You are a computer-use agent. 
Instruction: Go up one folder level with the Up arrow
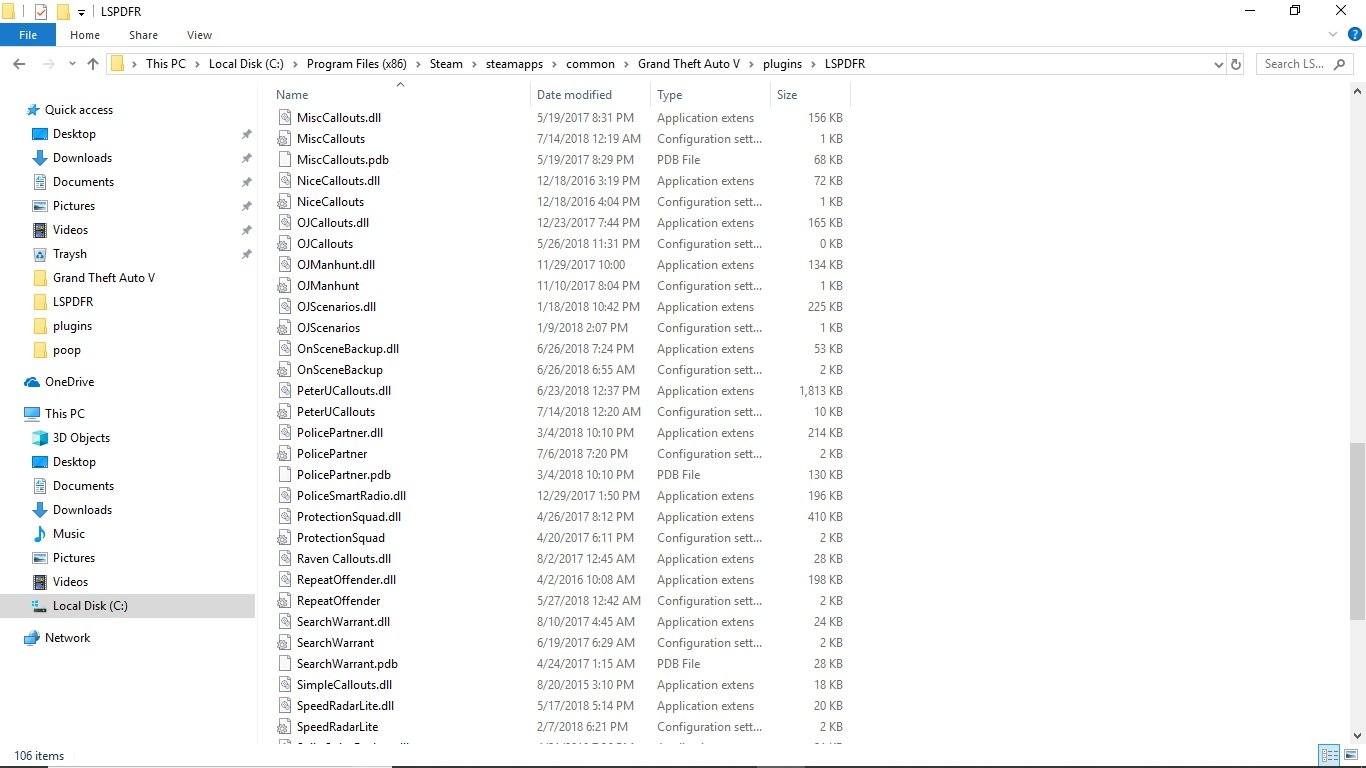[93, 64]
